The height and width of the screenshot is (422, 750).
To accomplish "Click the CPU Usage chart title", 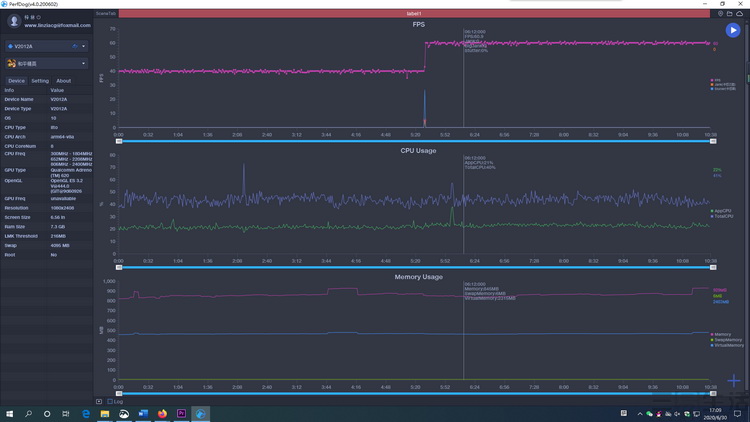I will point(418,151).
